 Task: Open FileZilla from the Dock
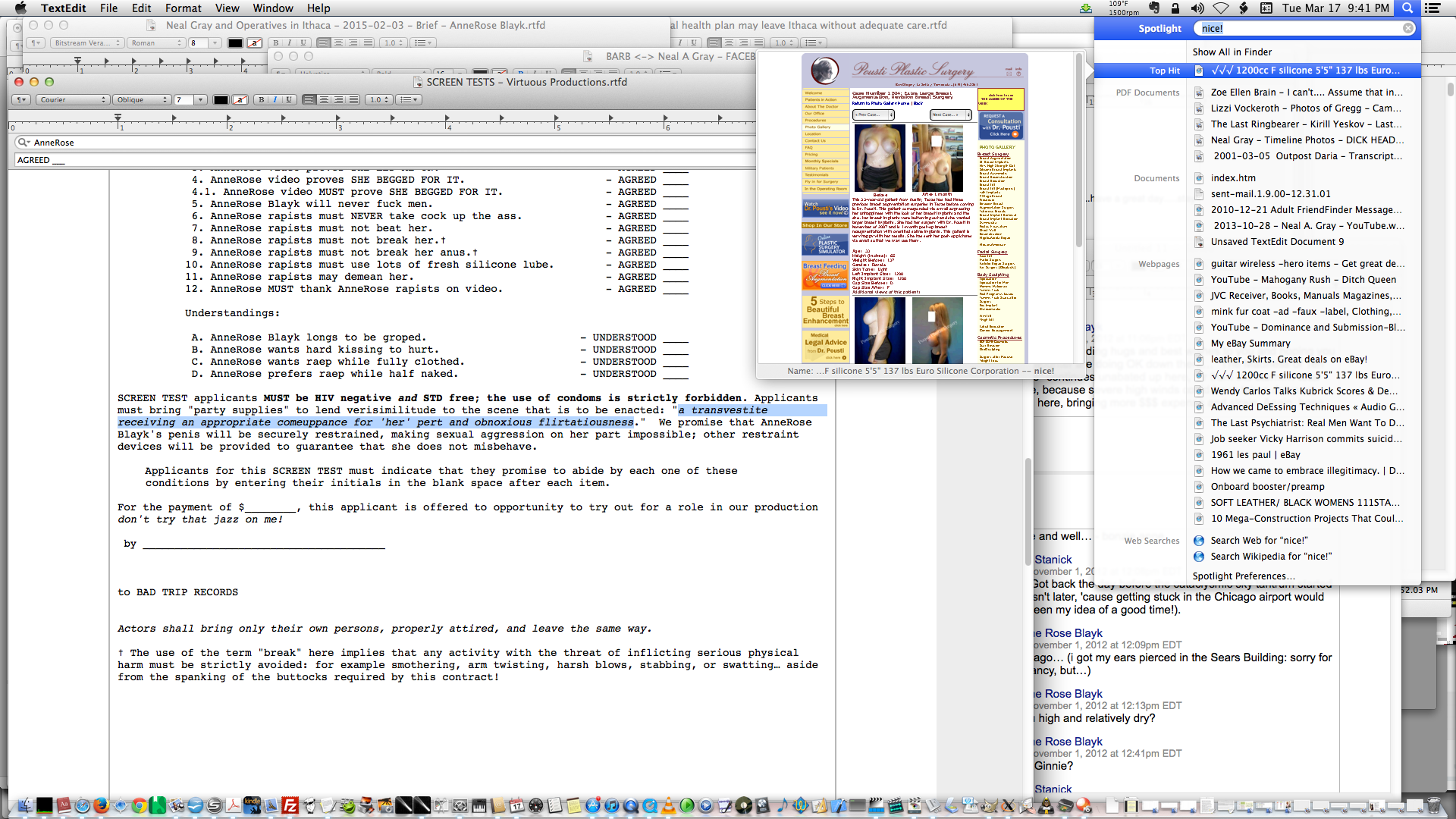pos(290,805)
